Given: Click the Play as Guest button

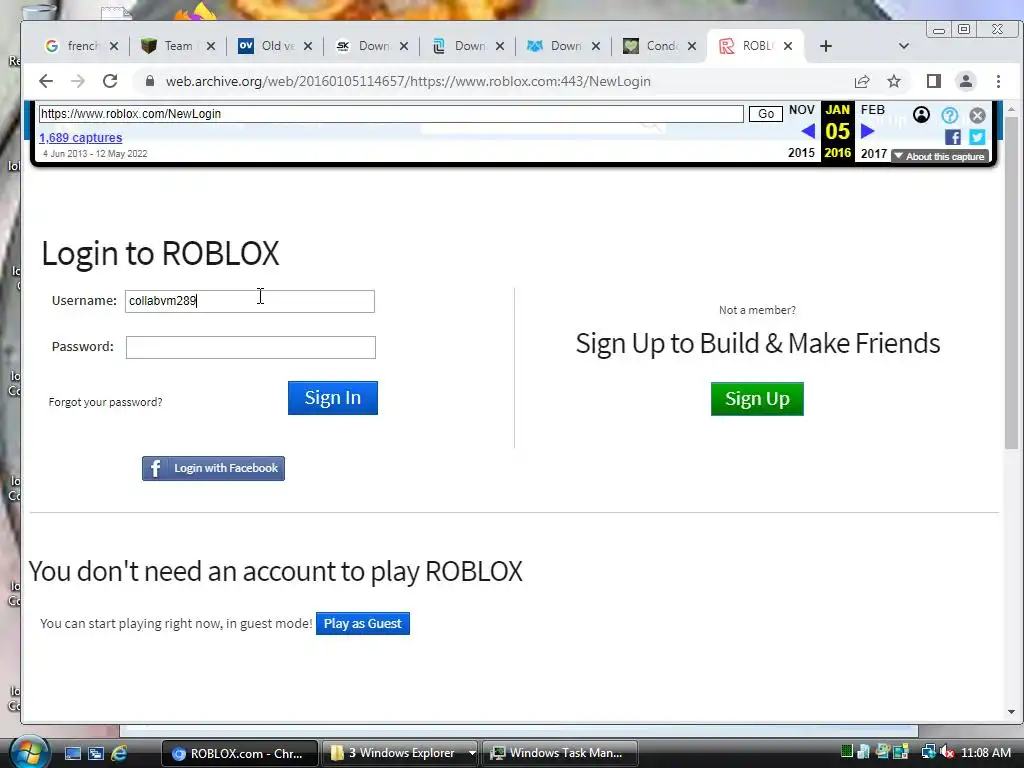Looking at the screenshot, I should click(363, 624).
